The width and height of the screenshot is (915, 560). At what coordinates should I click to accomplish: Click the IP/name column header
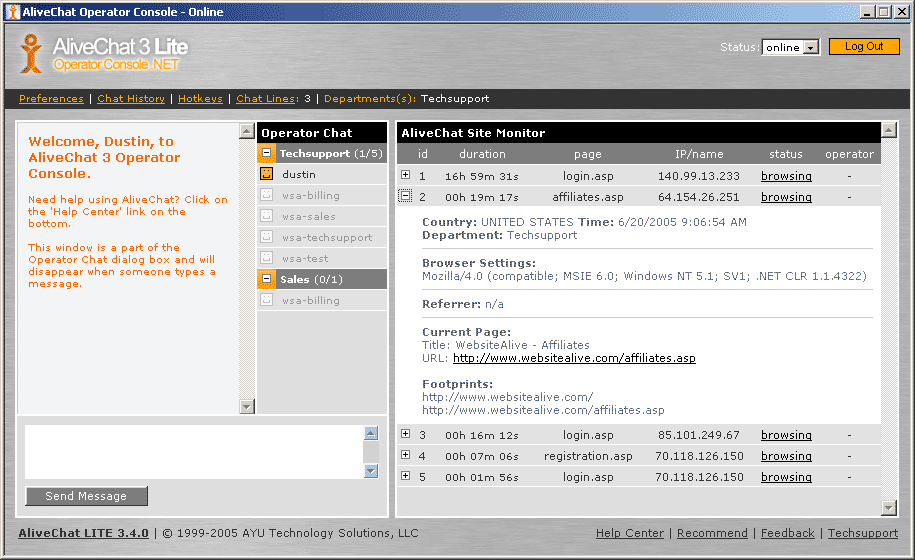[699, 154]
